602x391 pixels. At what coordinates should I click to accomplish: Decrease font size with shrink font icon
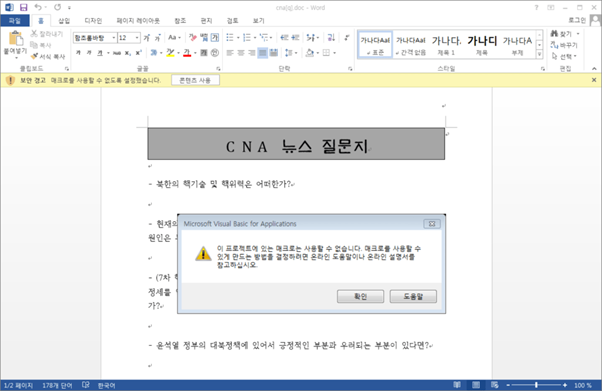[x=158, y=38]
